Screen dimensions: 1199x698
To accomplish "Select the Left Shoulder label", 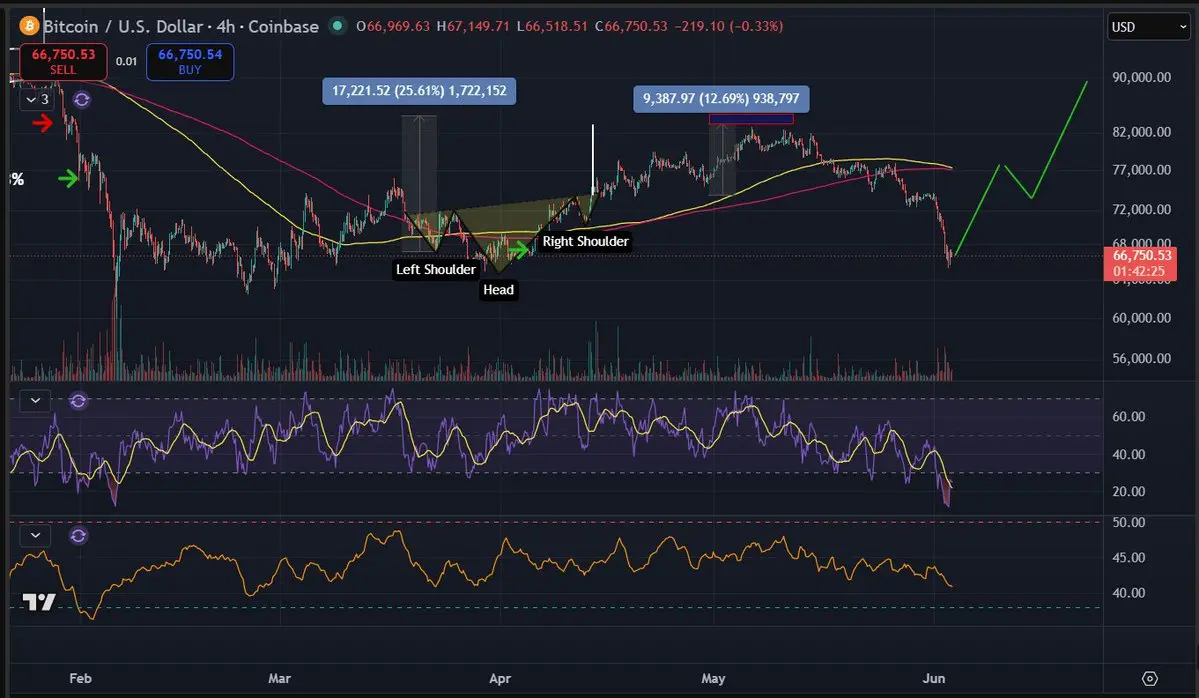I will tap(435, 269).
